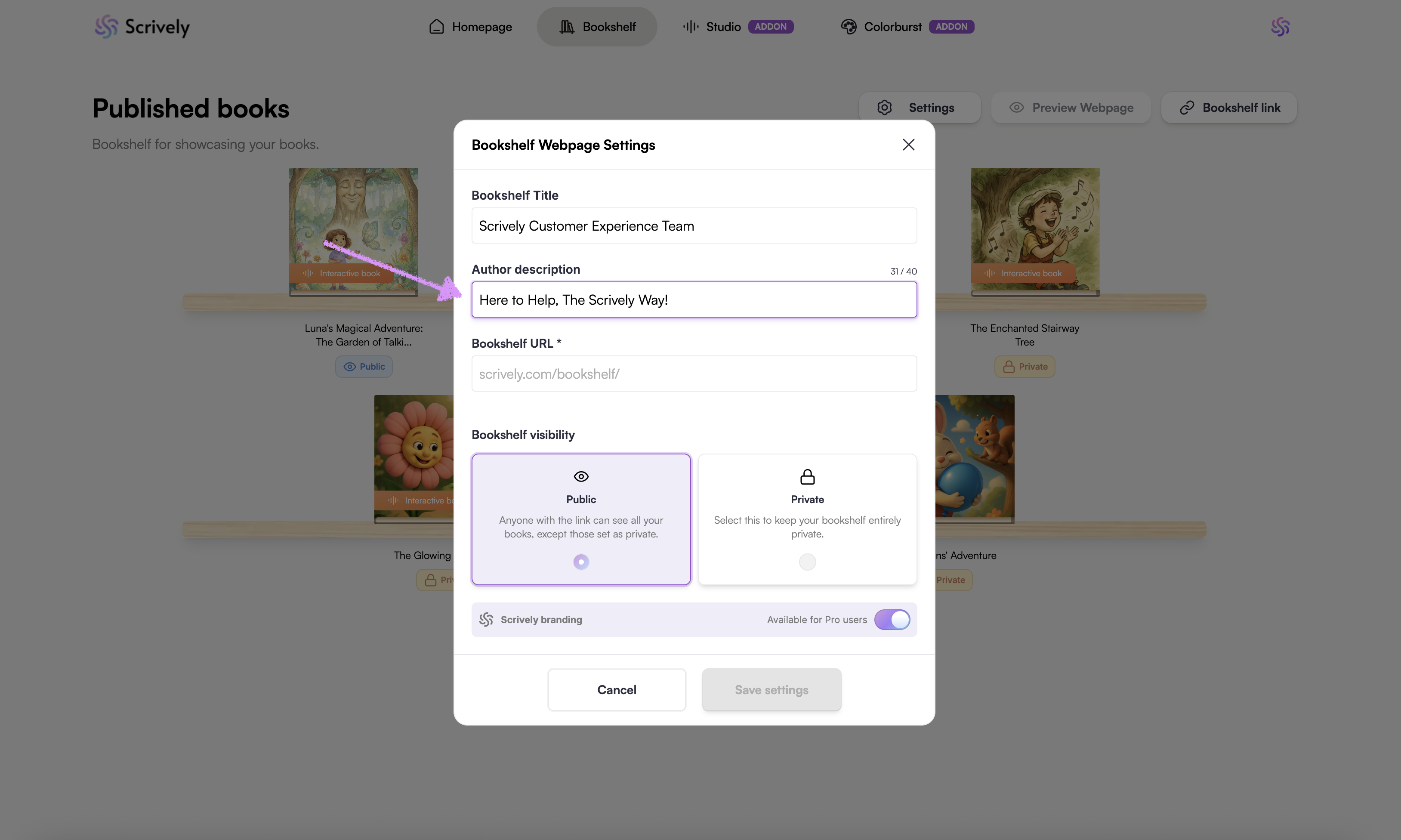Click the Scrively logo in header
The width and height of the screenshot is (1401, 840).
142,27
